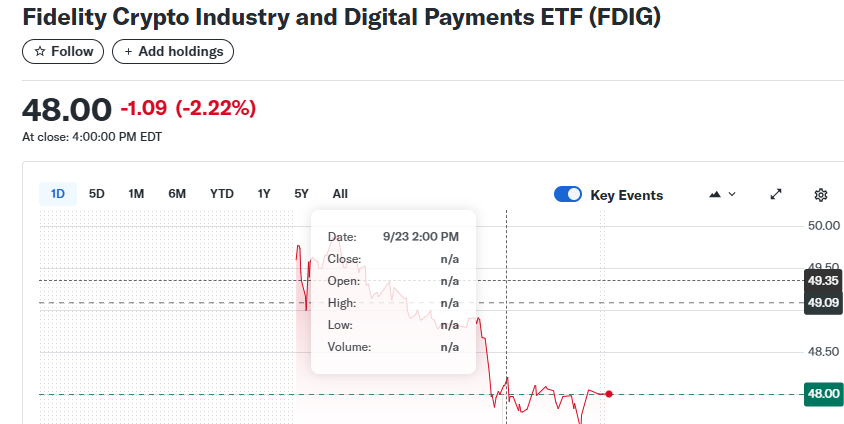
Task: Switch to the 5D range
Action: coord(97,194)
